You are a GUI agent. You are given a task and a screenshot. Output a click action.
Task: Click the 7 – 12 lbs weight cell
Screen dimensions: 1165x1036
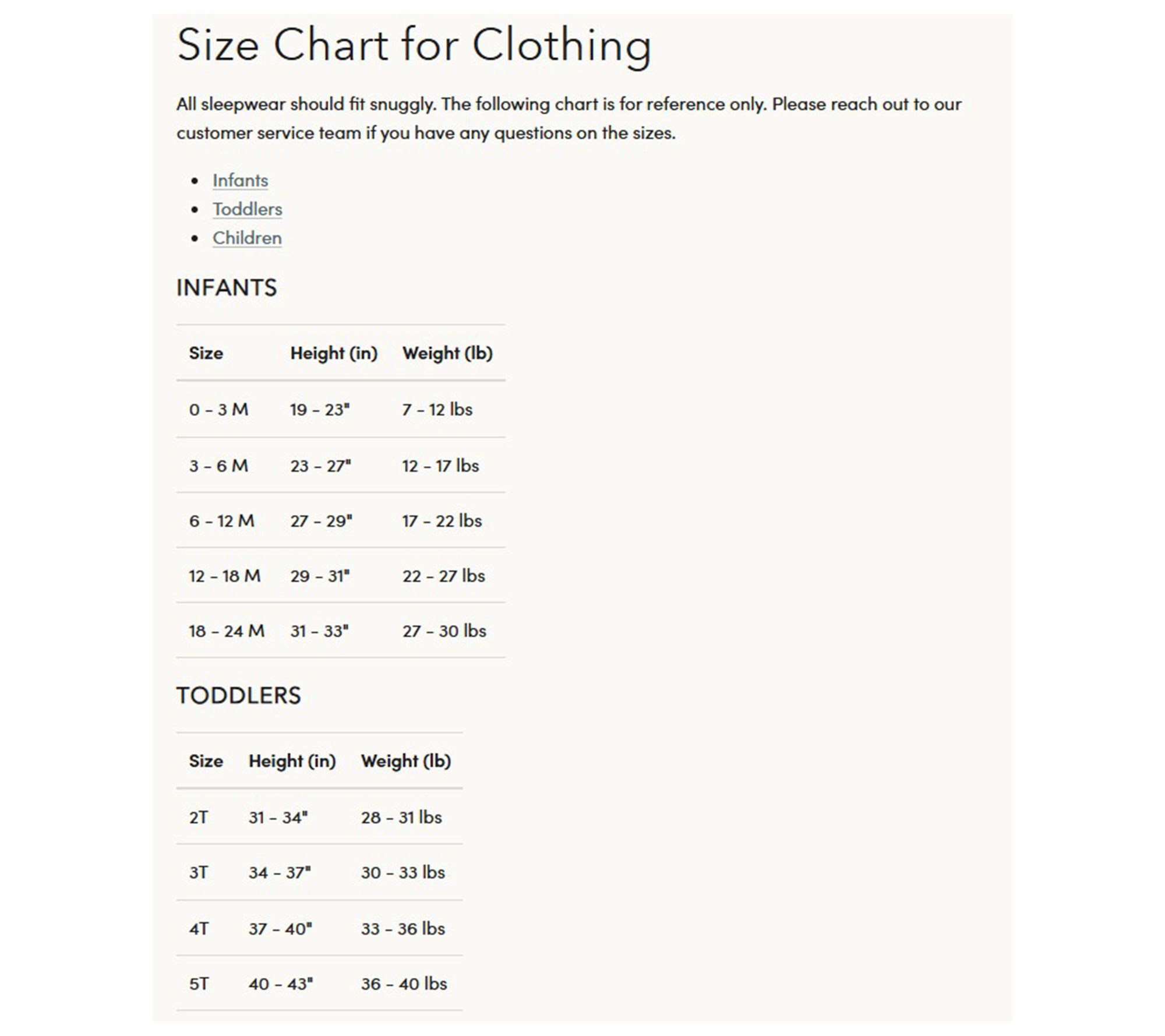[x=437, y=410]
